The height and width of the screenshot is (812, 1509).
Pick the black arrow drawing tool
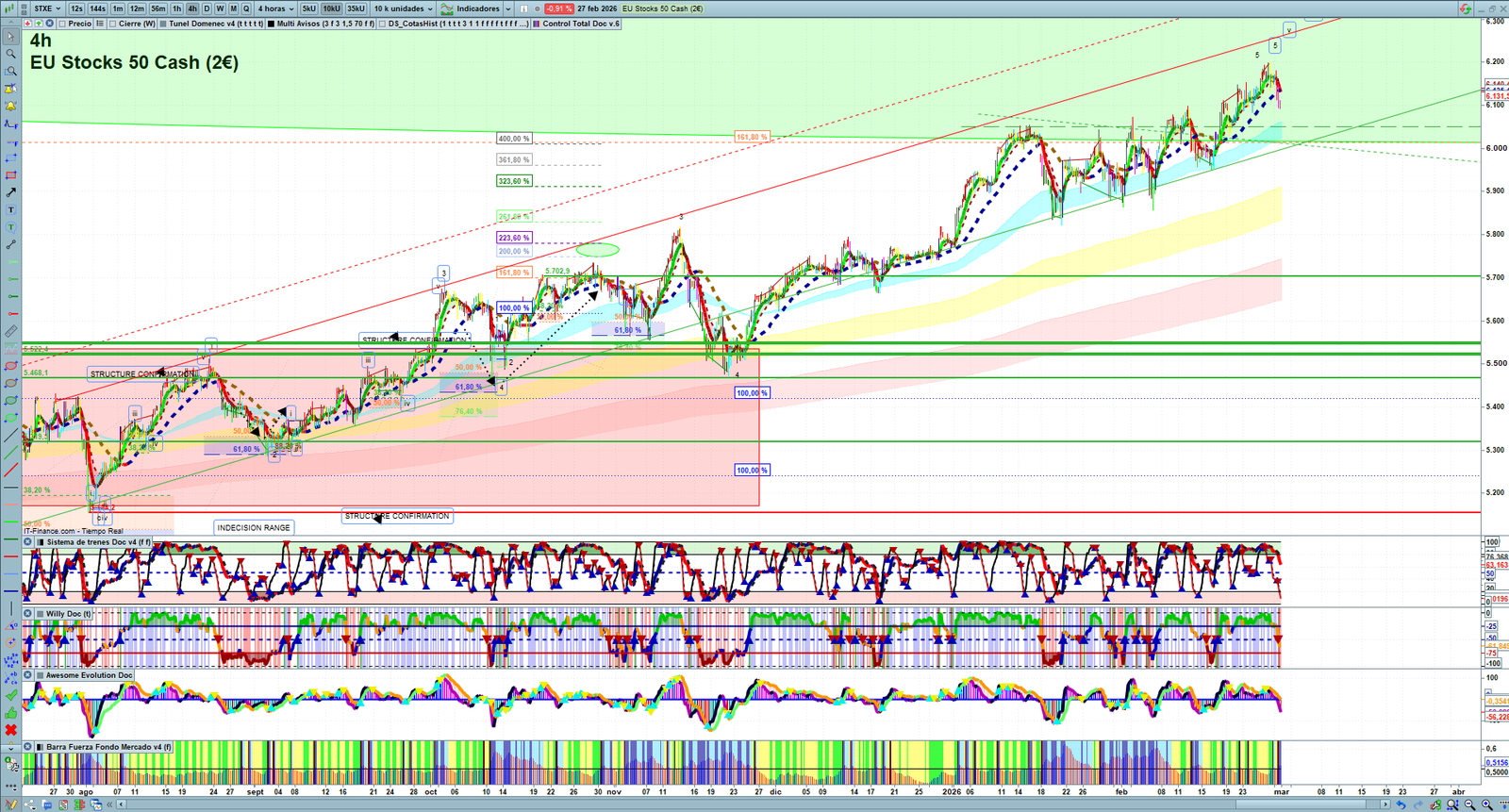(x=10, y=192)
